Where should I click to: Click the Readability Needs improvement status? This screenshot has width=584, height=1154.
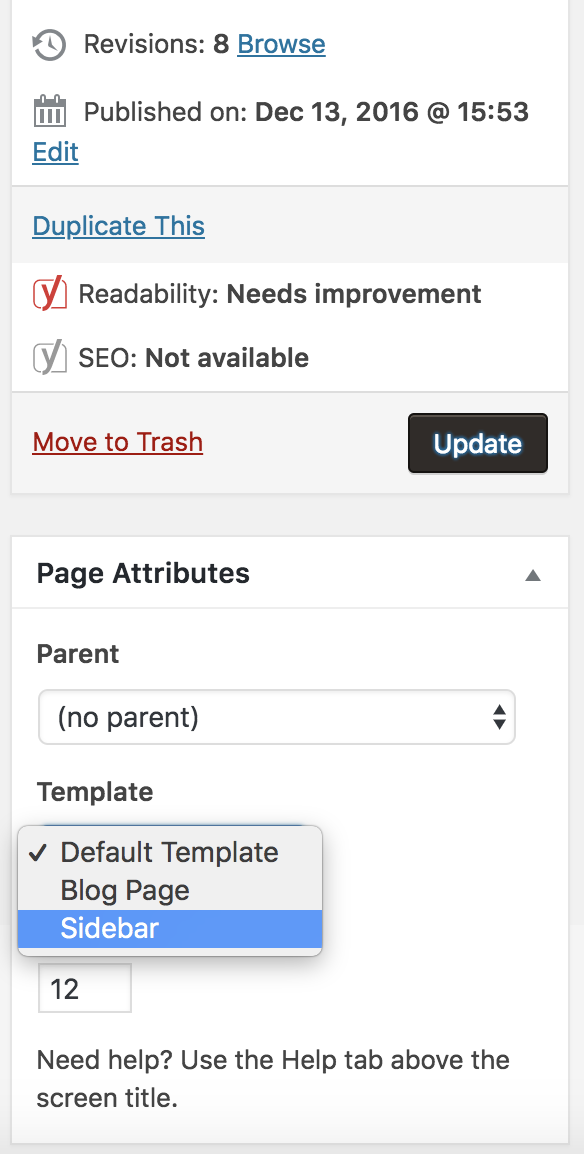[279, 294]
